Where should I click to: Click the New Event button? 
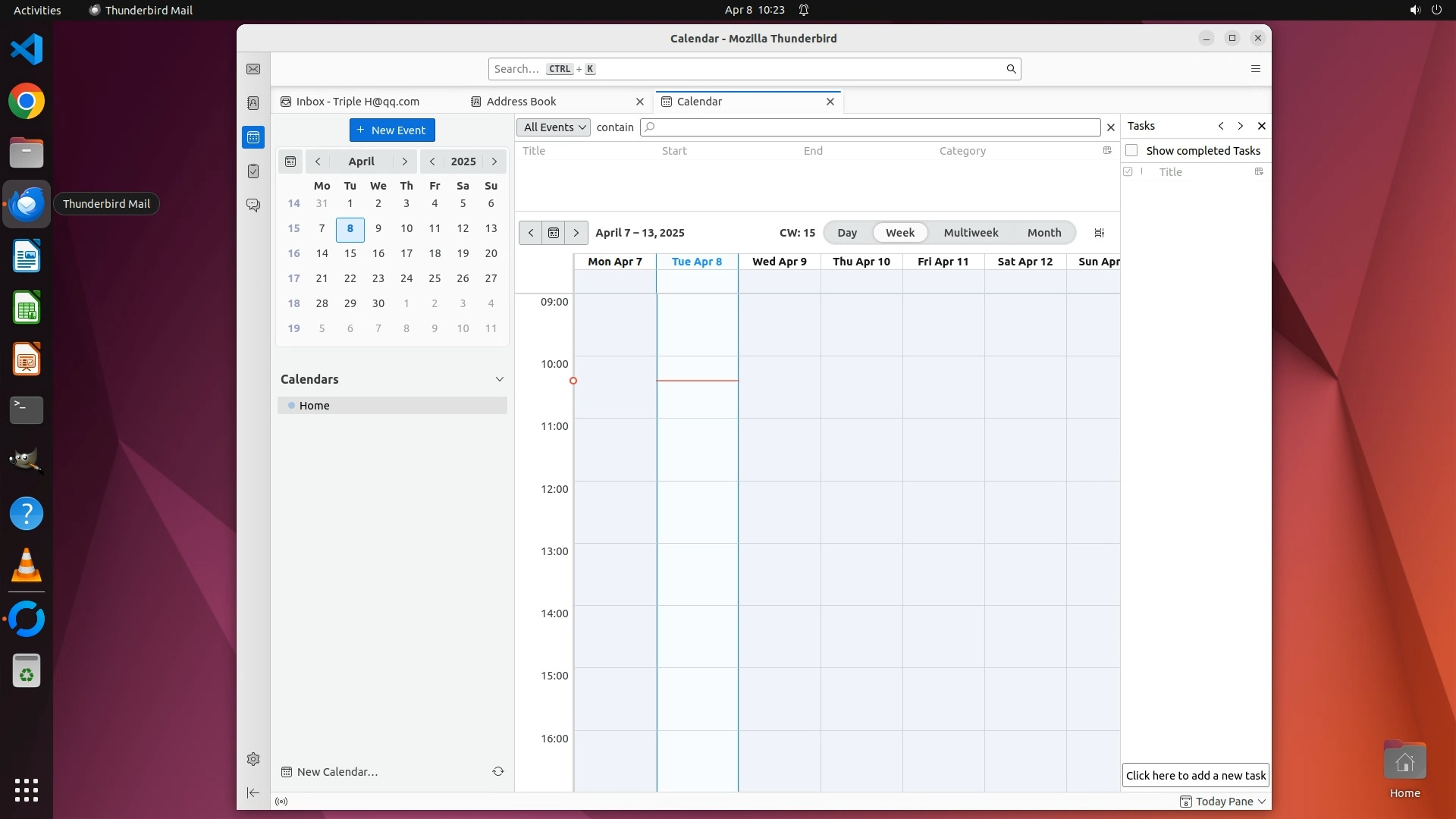(x=392, y=130)
